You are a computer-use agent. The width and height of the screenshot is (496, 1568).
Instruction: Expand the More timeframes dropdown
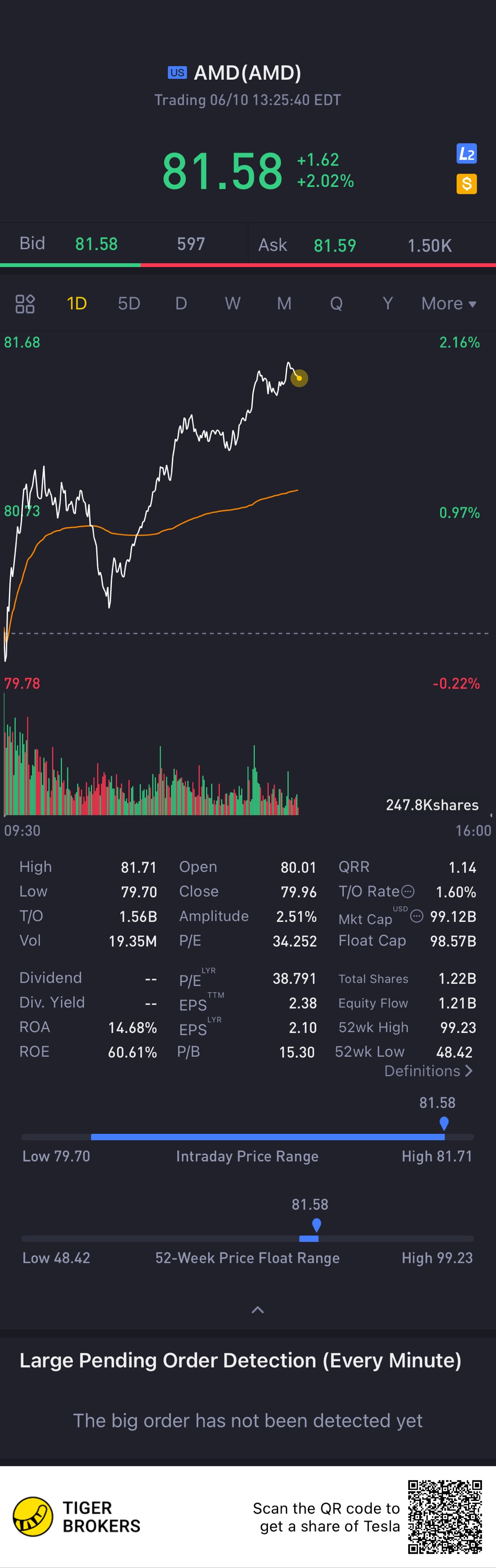(448, 303)
